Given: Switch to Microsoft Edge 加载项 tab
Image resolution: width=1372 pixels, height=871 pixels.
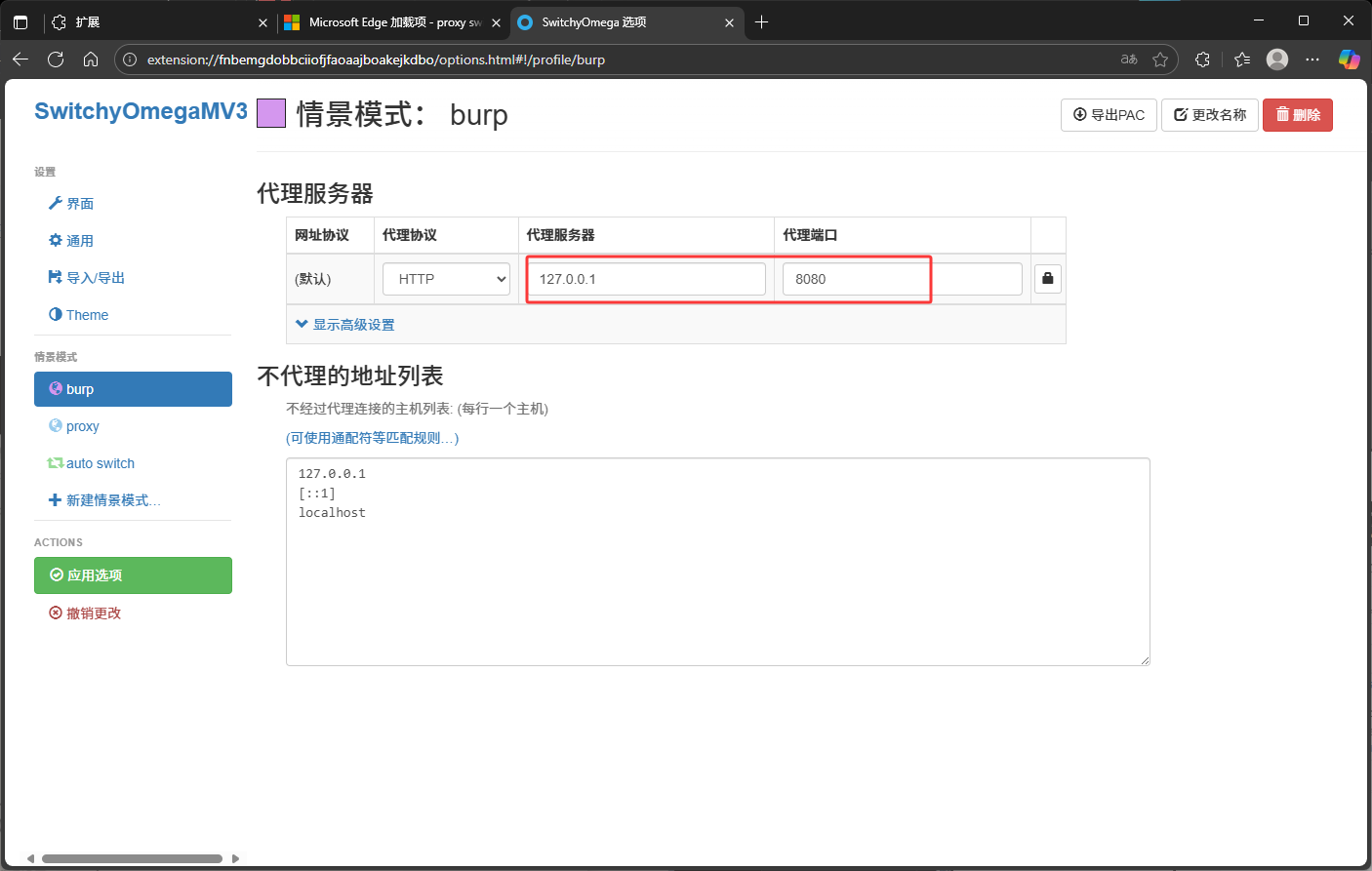Looking at the screenshot, I should (x=392, y=21).
